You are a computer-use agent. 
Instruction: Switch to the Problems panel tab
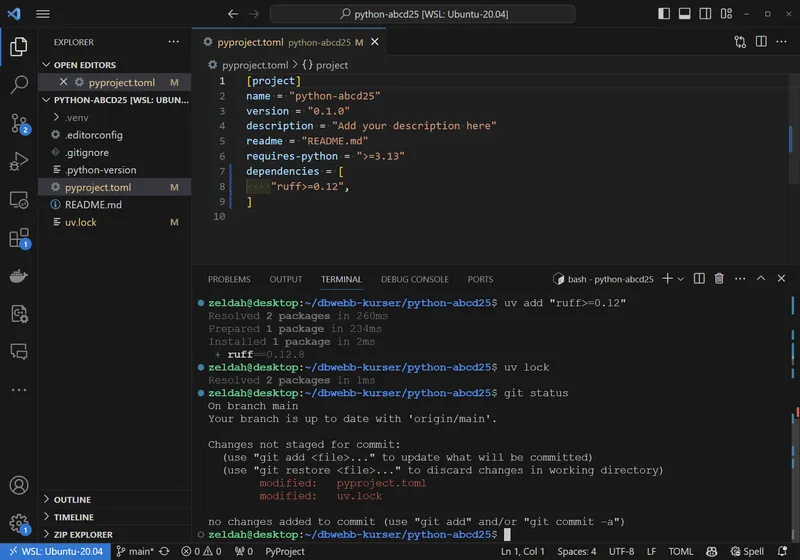[229, 279]
